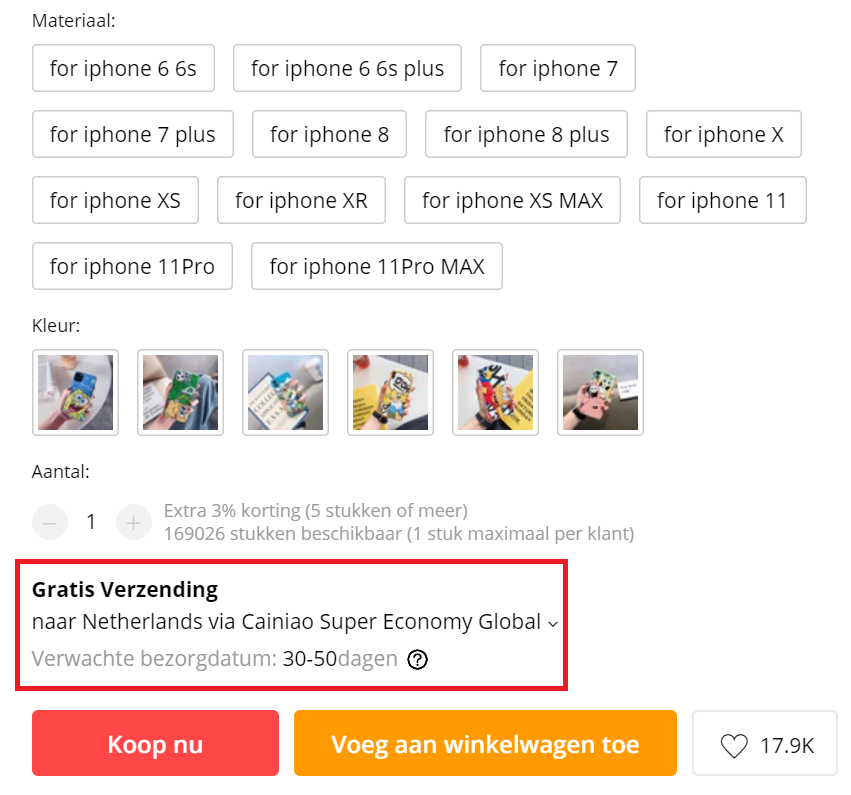
Task: Choose the "for iphone 7 plus" option
Action: [x=132, y=134]
